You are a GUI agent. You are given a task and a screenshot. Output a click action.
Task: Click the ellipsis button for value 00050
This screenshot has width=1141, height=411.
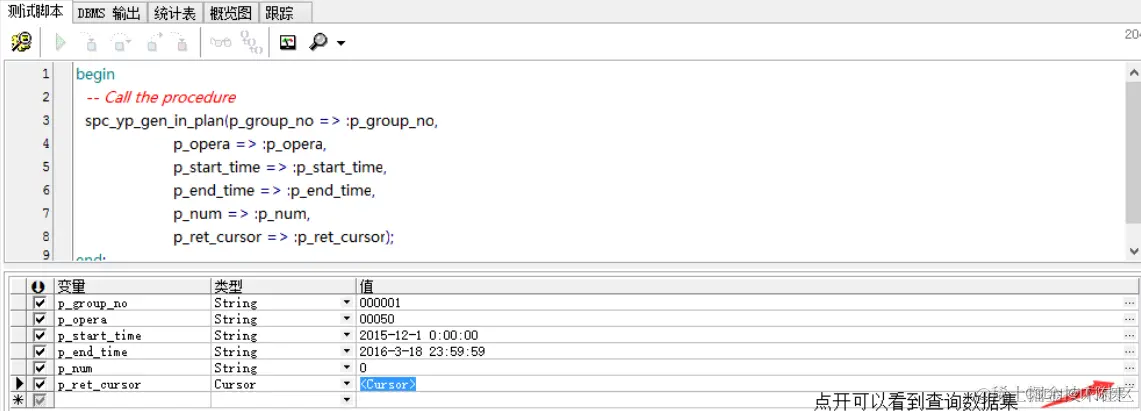coord(1129,319)
